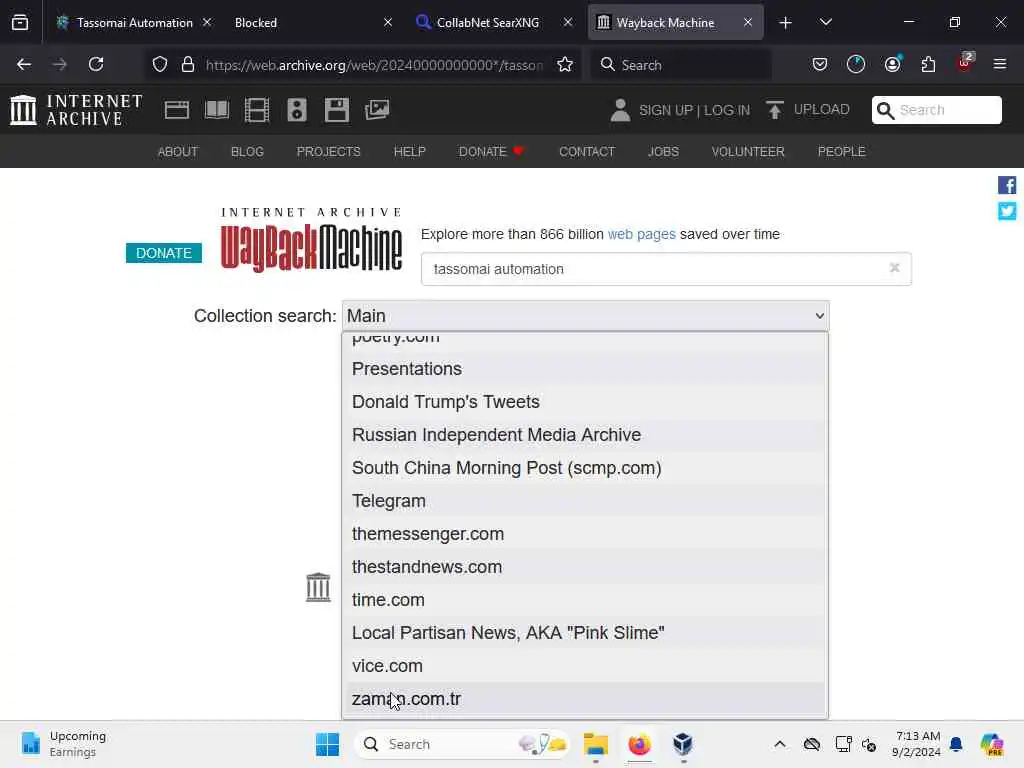This screenshot has width=1024, height=768.
Task: Select 'thestandnews.com' option
Action: coord(585,567)
